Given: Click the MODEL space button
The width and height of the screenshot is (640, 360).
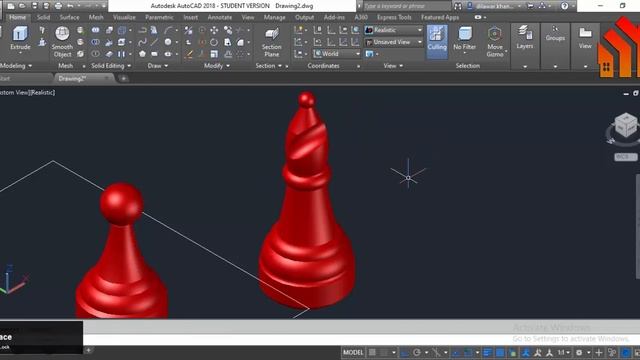Looking at the screenshot, I should (x=353, y=352).
